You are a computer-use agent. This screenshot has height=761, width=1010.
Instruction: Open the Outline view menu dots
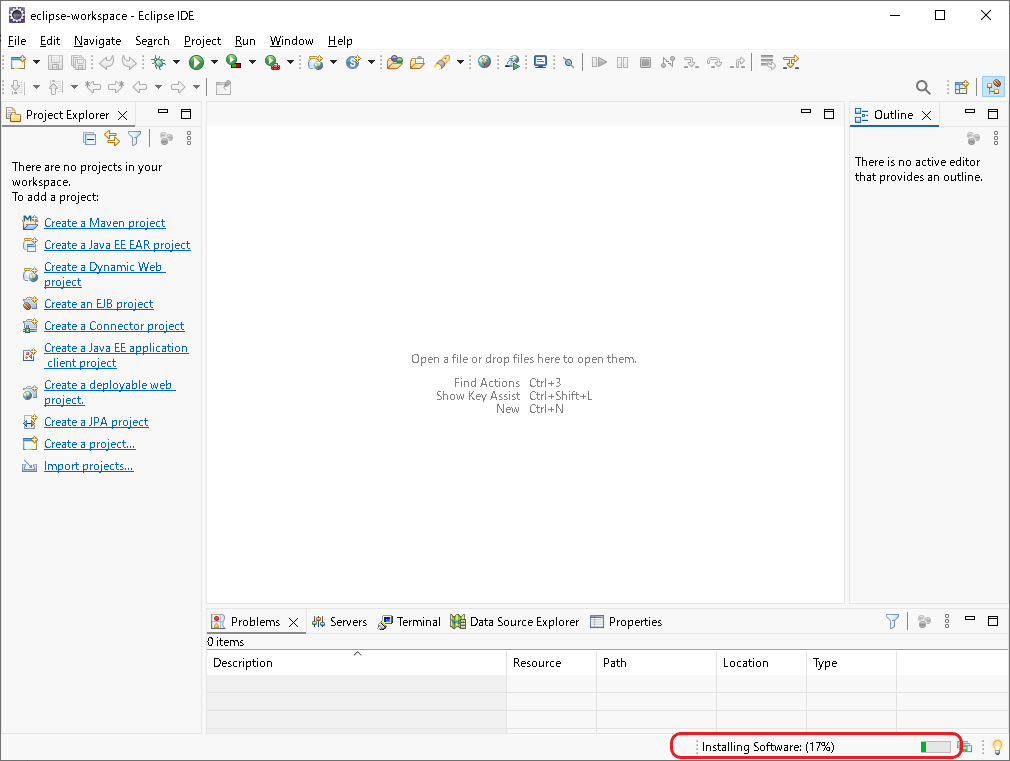click(x=996, y=139)
